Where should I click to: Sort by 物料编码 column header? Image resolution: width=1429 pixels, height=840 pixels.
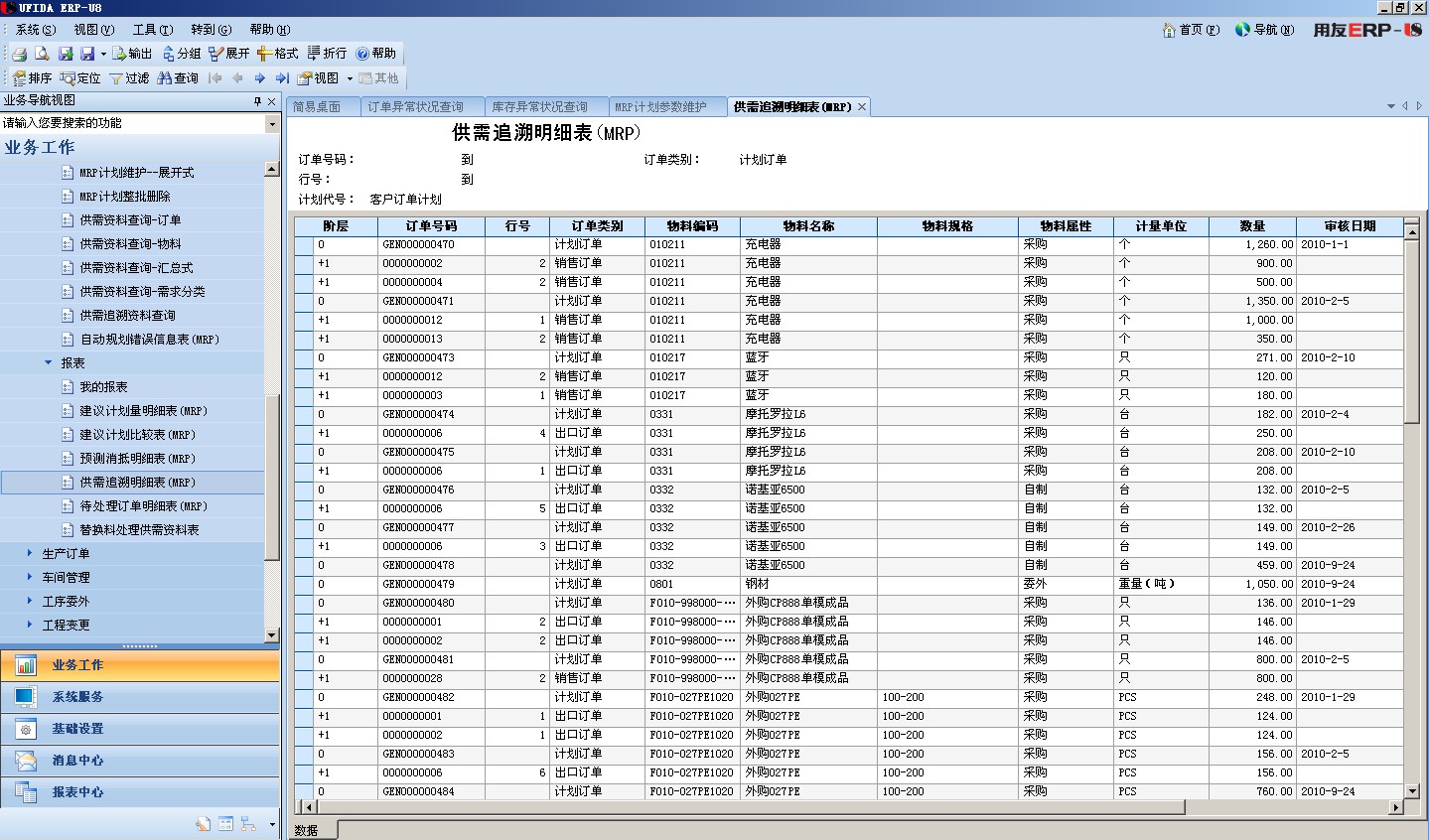tap(692, 226)
